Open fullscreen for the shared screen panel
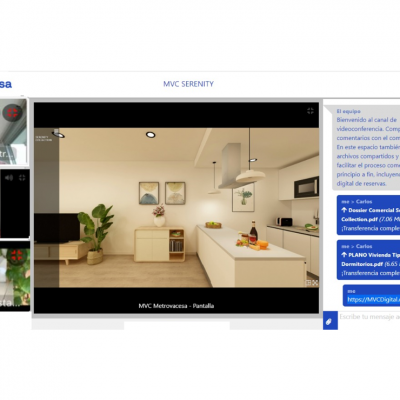This screenshot has width=400, height=400. (x=310, y=111)
